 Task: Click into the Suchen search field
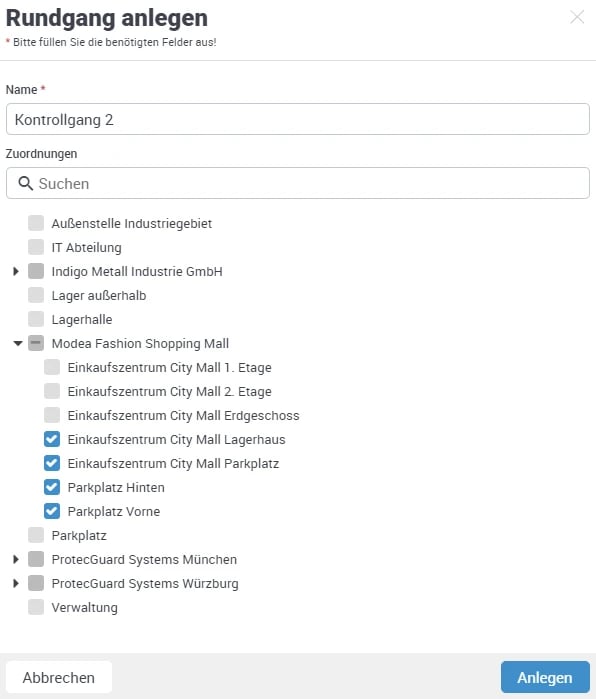pos(298,183)
